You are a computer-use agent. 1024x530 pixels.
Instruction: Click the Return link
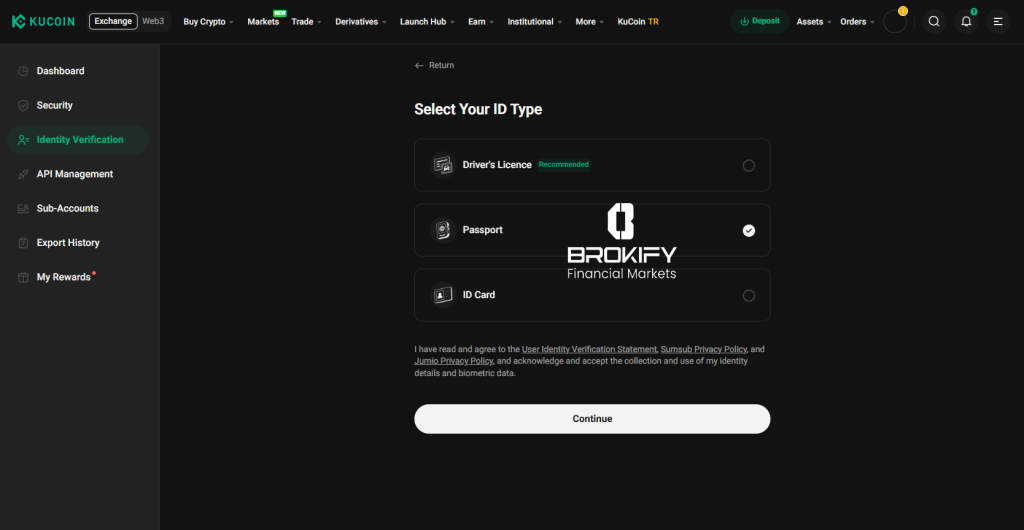click(441, 65)
